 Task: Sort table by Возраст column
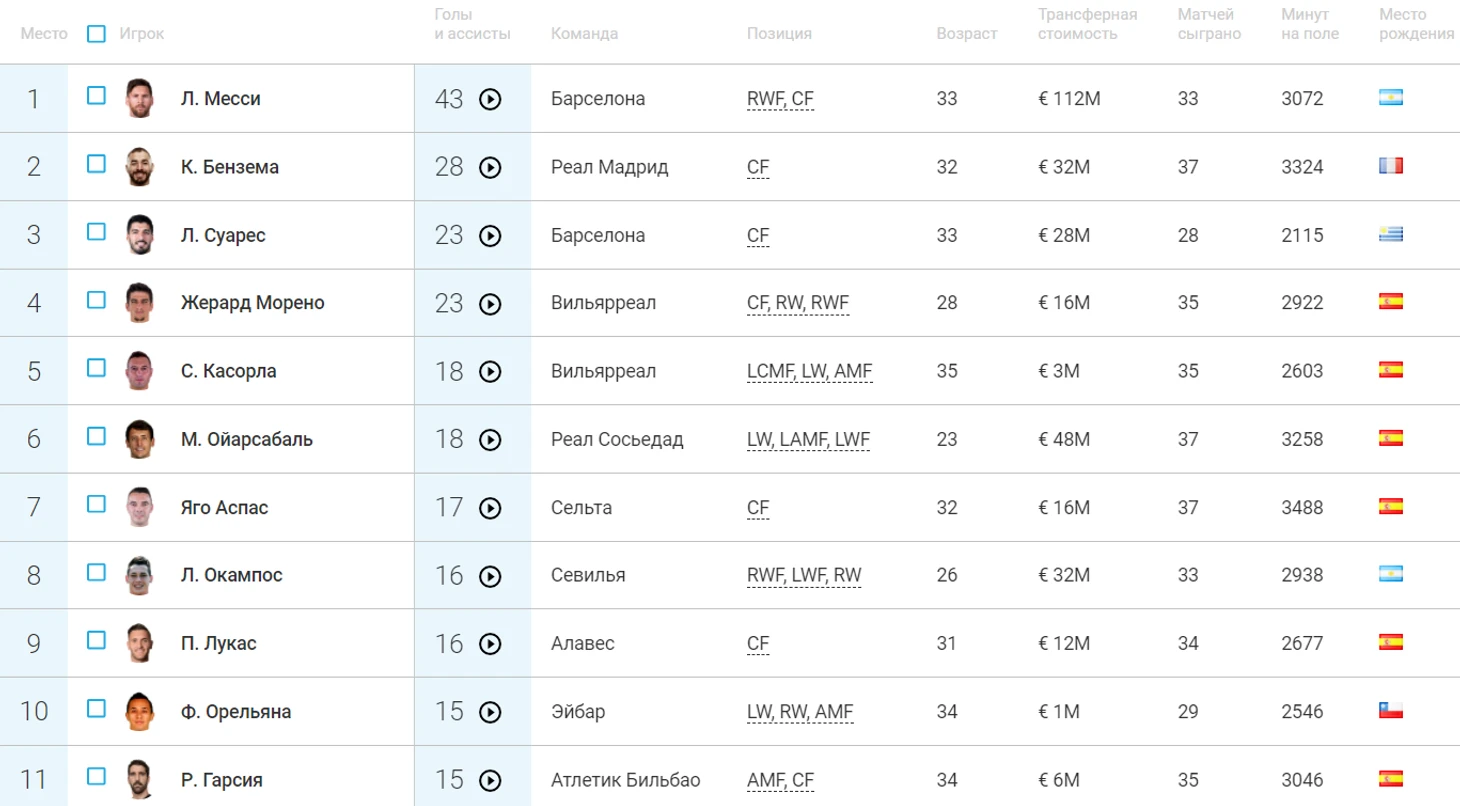tap(967, 34)
